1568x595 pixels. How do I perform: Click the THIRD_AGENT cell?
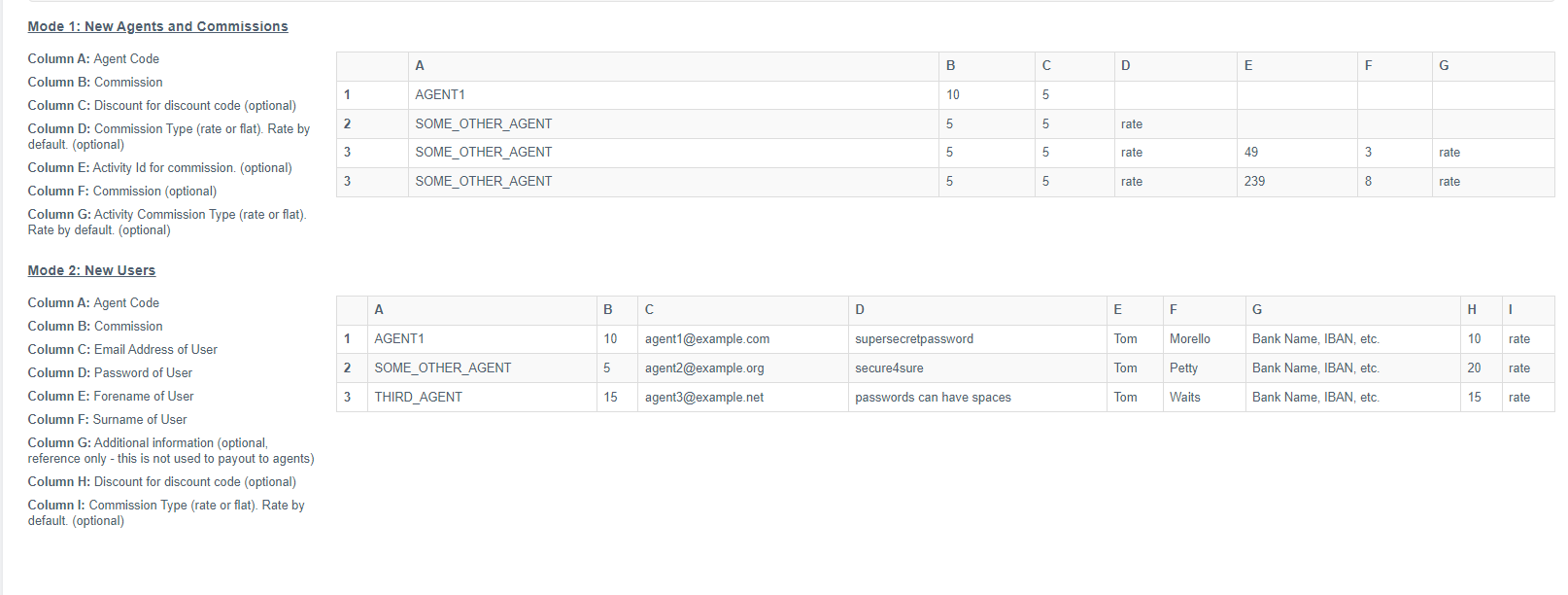coord(482,398)
